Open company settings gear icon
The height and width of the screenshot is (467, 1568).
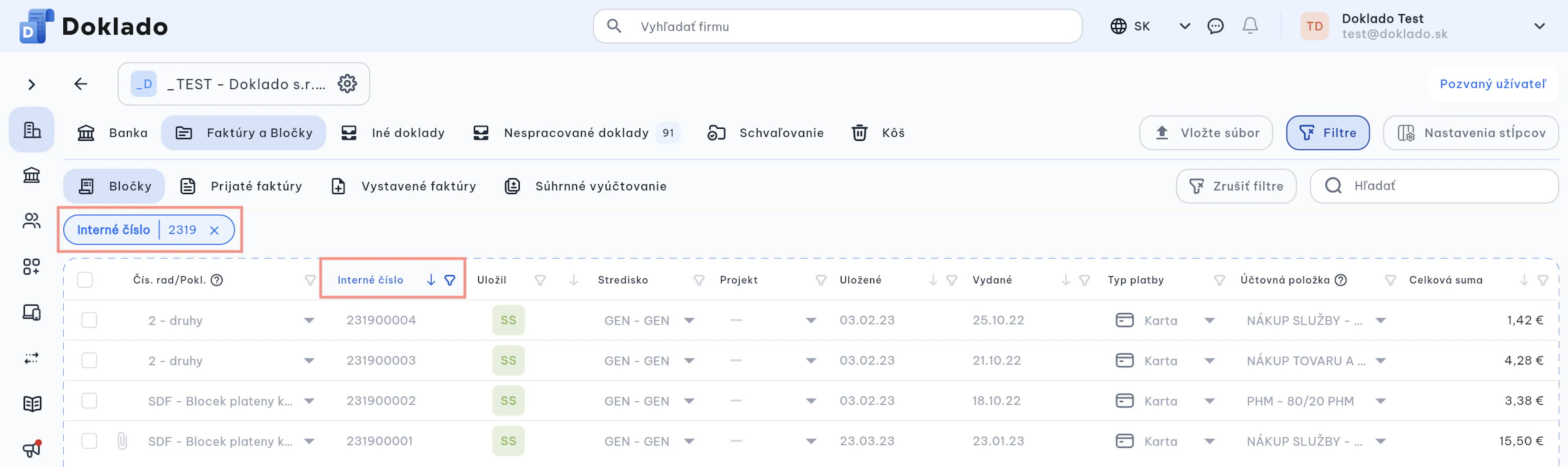(347, 83)
